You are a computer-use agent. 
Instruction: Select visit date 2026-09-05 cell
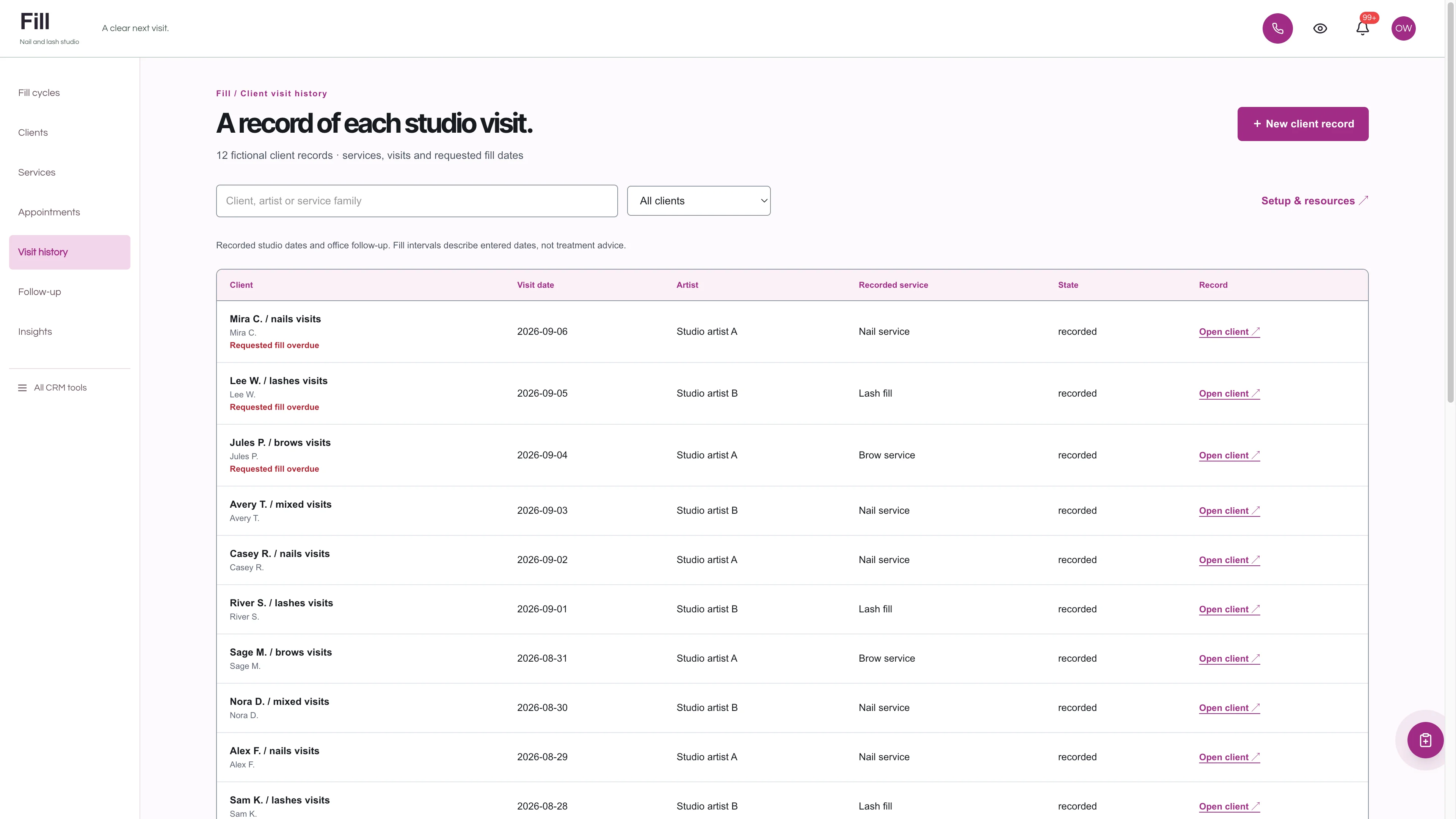[x=542, y=394]
